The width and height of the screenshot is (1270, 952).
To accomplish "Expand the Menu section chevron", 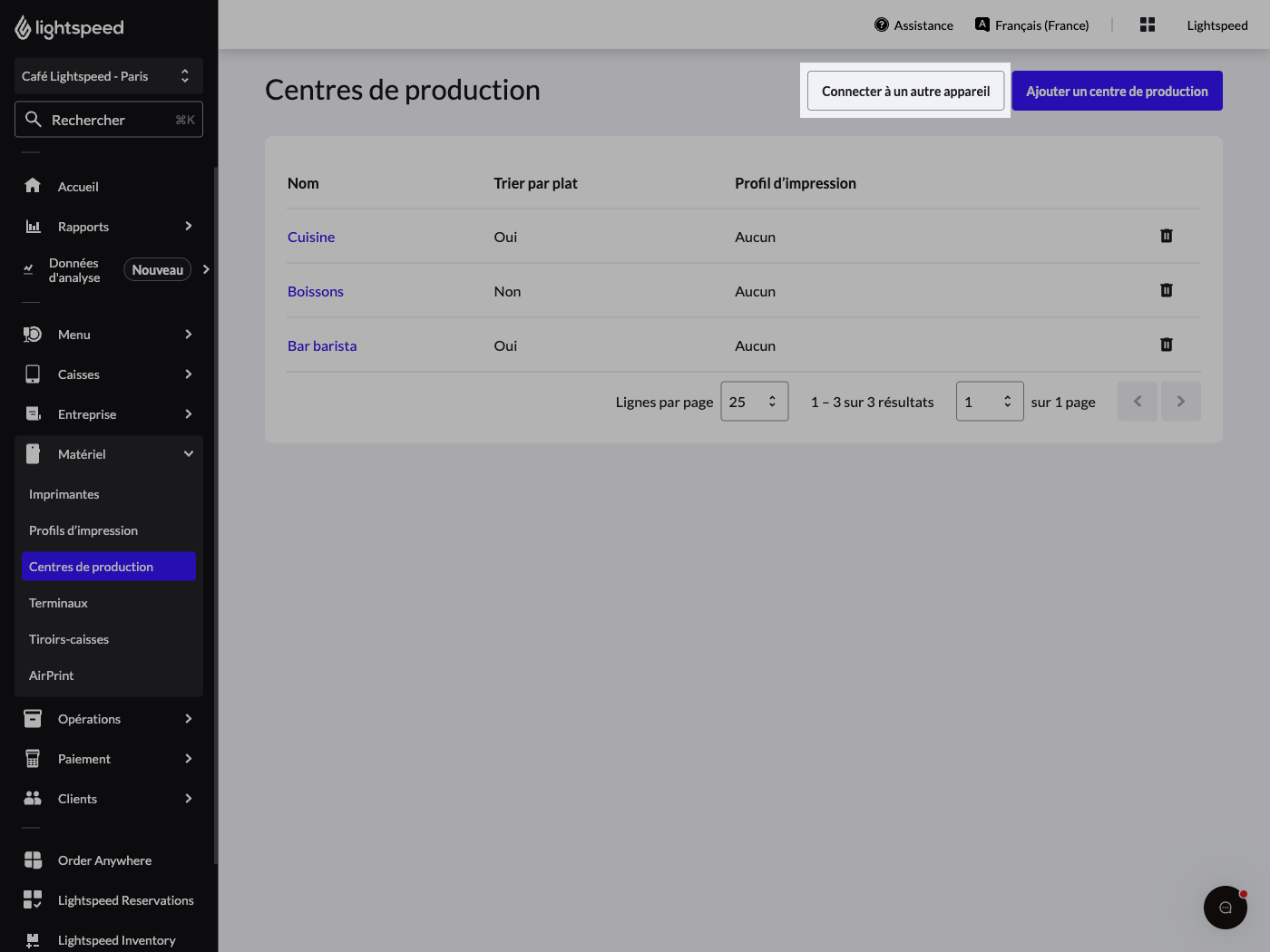I will (189, 335).
